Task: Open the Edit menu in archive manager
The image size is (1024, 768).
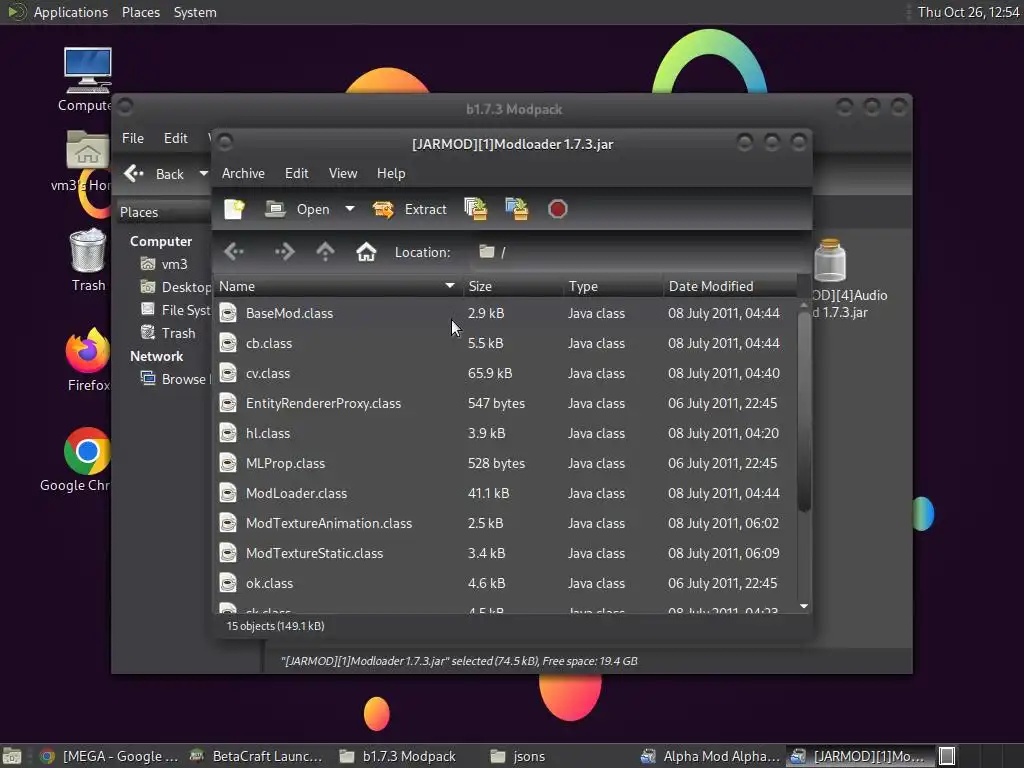Action: click(x=296, y=173)
